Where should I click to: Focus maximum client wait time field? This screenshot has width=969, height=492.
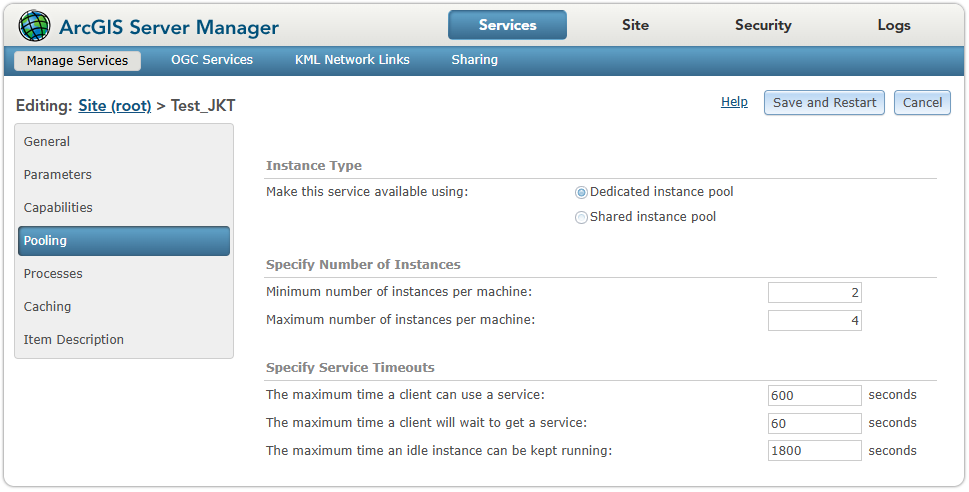(x=815, y=423)
